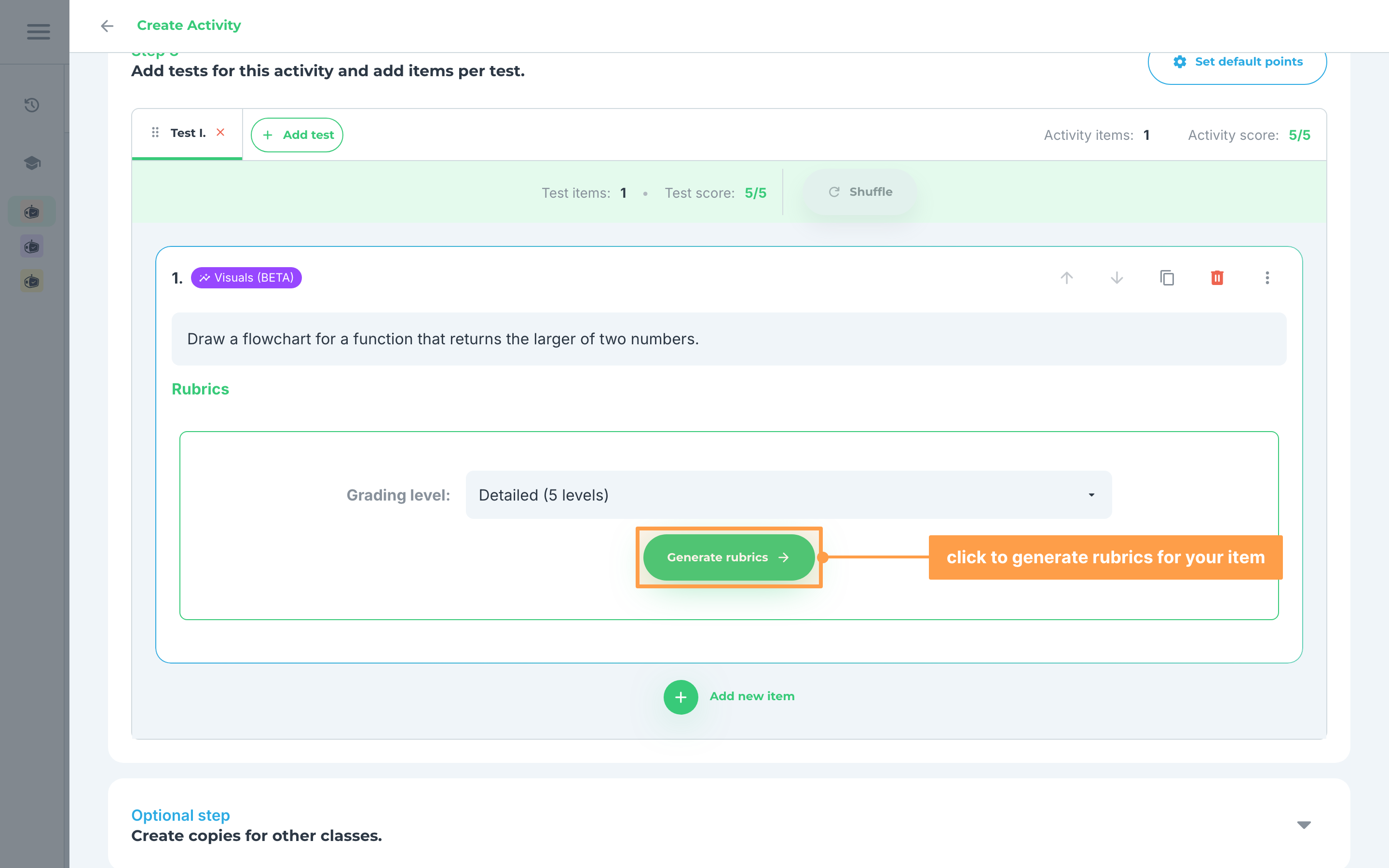Close the Test I. tab

click(x=220, y=133)
